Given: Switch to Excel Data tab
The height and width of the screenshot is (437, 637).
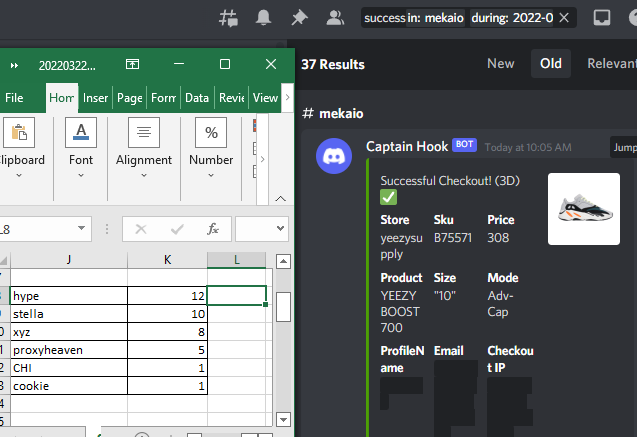Looking at the screenshot, I should [x=197, y=98].
